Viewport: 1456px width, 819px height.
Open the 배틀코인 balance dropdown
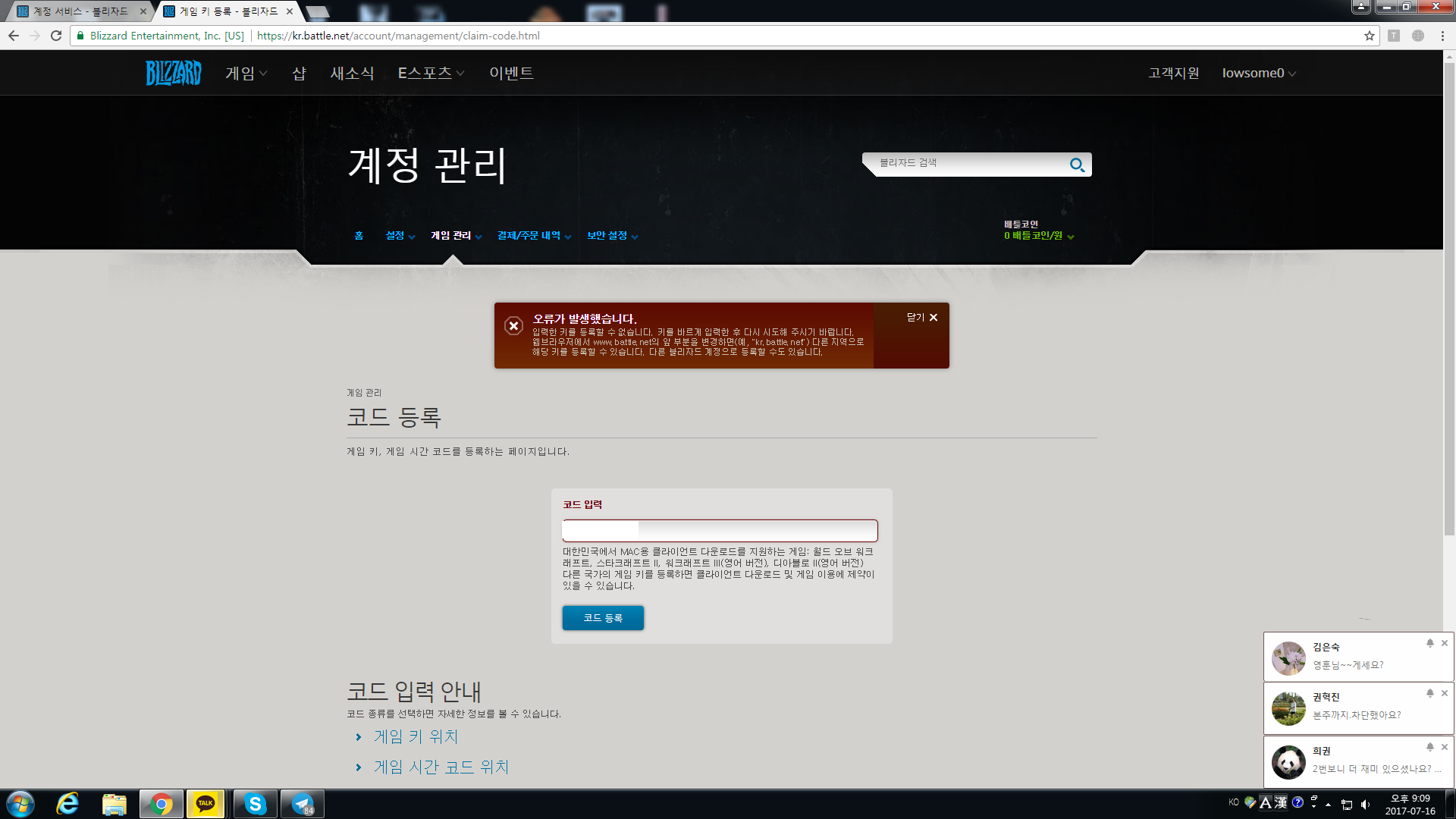(x=1039, y=236)
